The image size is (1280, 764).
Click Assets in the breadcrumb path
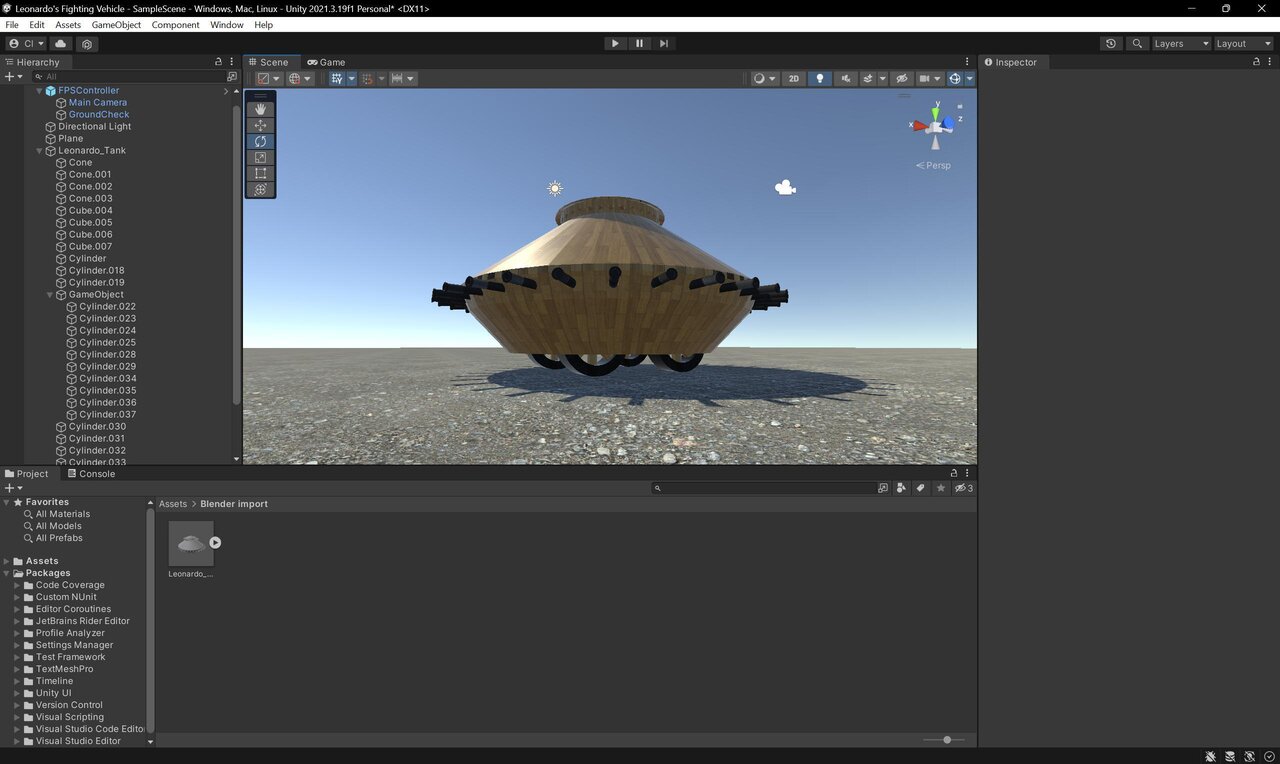pyautogui.click(x=173, y=504)
